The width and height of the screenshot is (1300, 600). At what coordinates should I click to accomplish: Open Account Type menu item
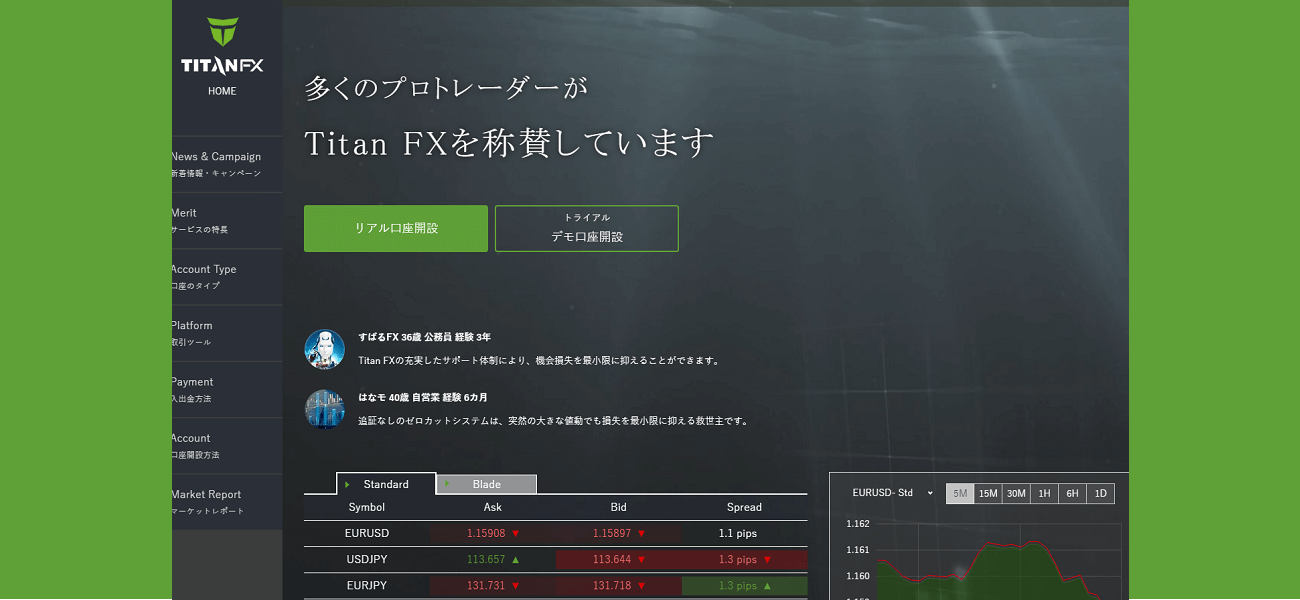[227, 277]
